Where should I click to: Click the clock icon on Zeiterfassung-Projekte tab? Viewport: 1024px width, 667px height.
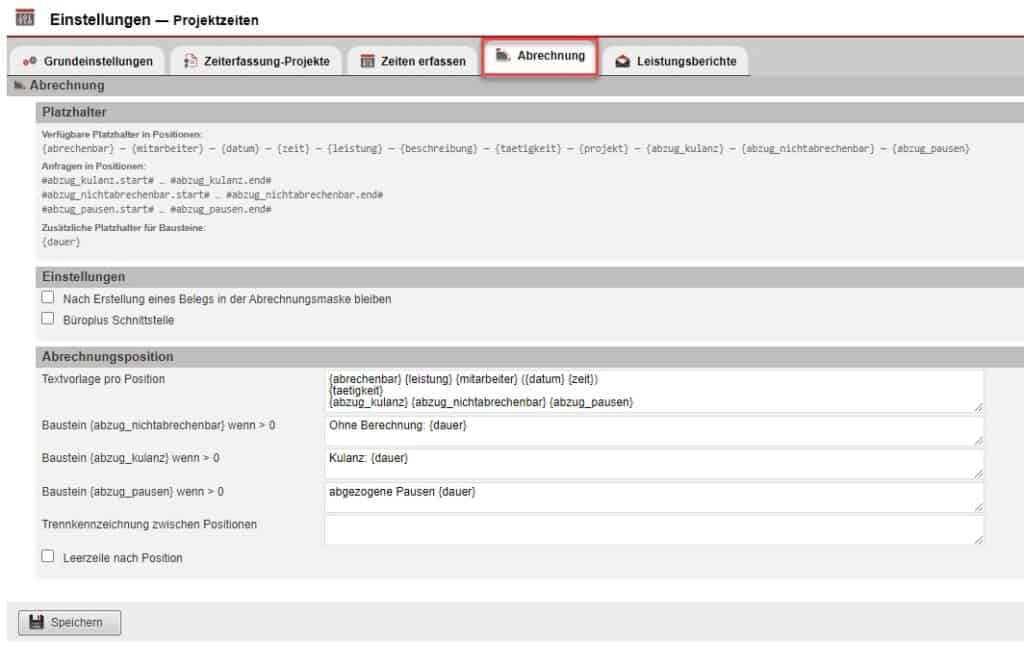click(x=190, y=60)
